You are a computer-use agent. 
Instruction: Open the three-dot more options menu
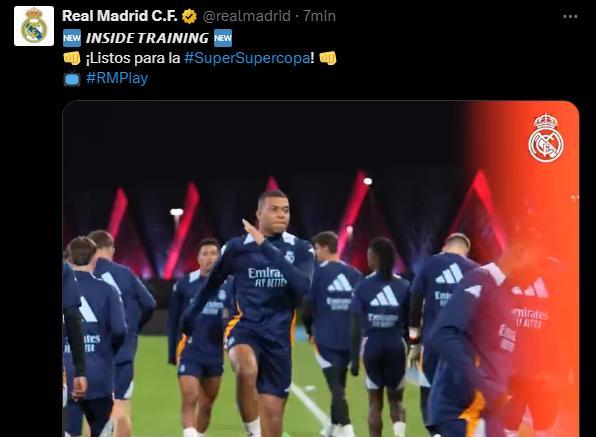[x=570, y=16]
